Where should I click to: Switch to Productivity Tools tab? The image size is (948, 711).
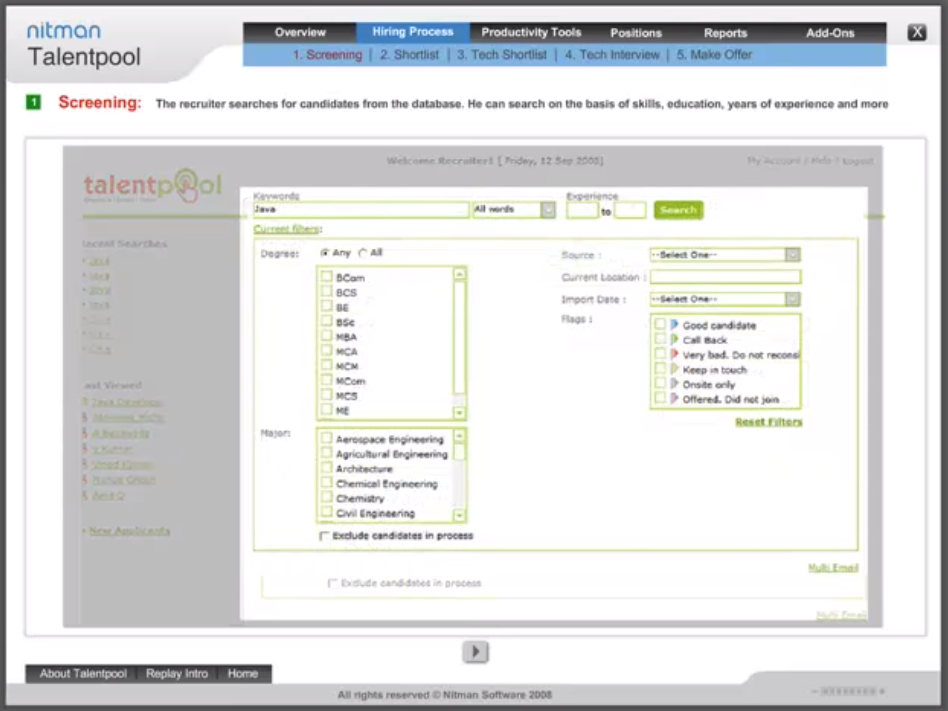pos(531,33)
